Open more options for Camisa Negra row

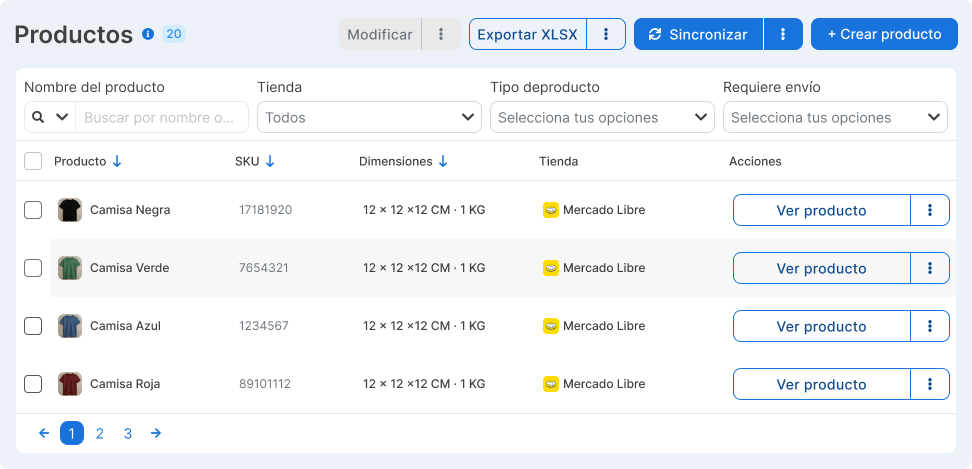(930, 210)
